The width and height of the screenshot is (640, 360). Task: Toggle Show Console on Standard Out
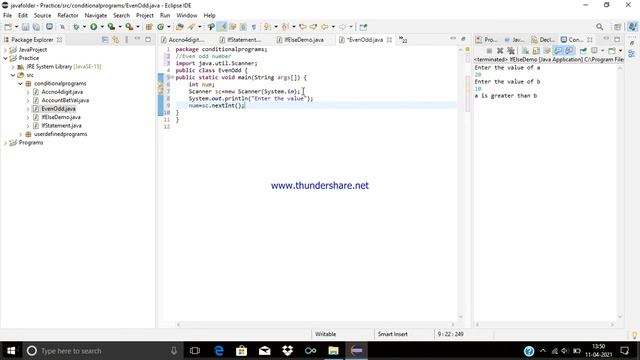(x=558, y=51)
